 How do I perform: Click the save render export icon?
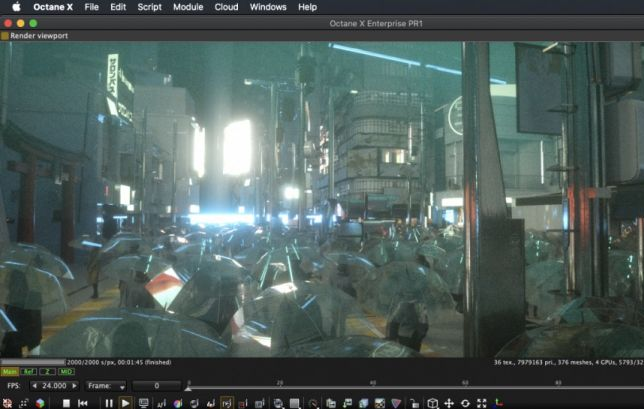[347, 403]
